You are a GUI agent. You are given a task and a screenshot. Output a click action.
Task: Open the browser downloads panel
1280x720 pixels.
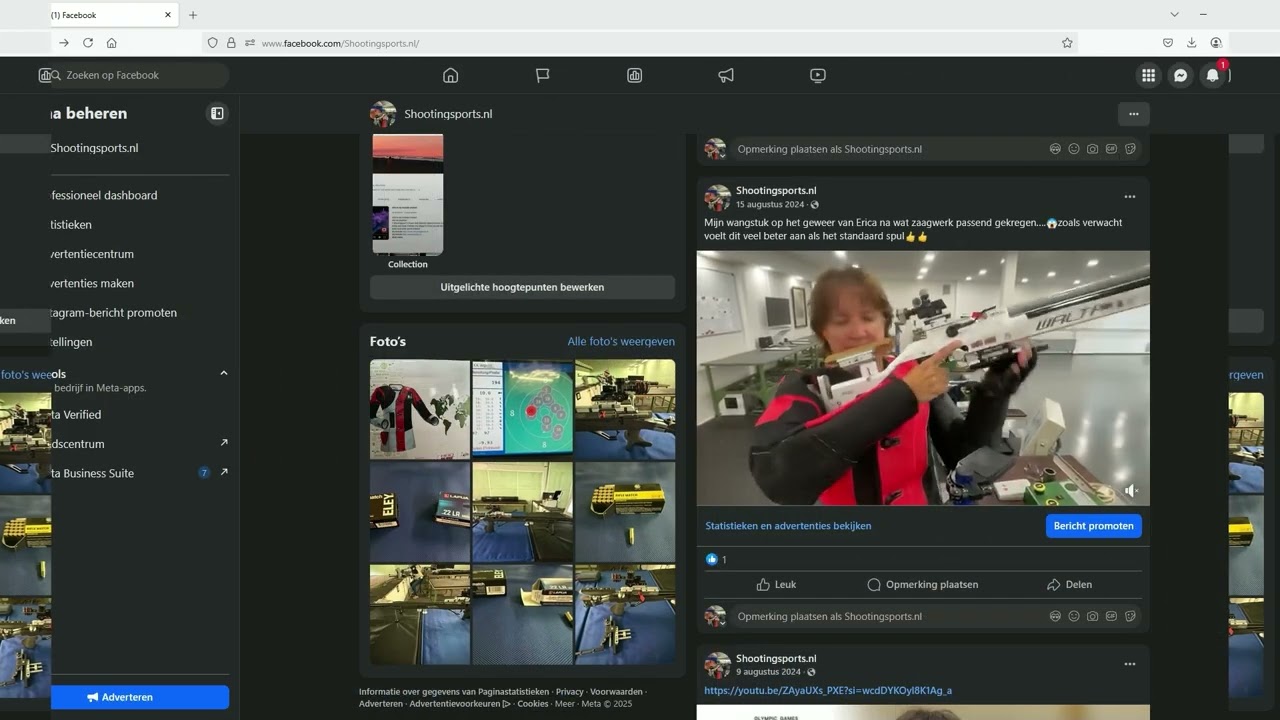[1192, 43]
